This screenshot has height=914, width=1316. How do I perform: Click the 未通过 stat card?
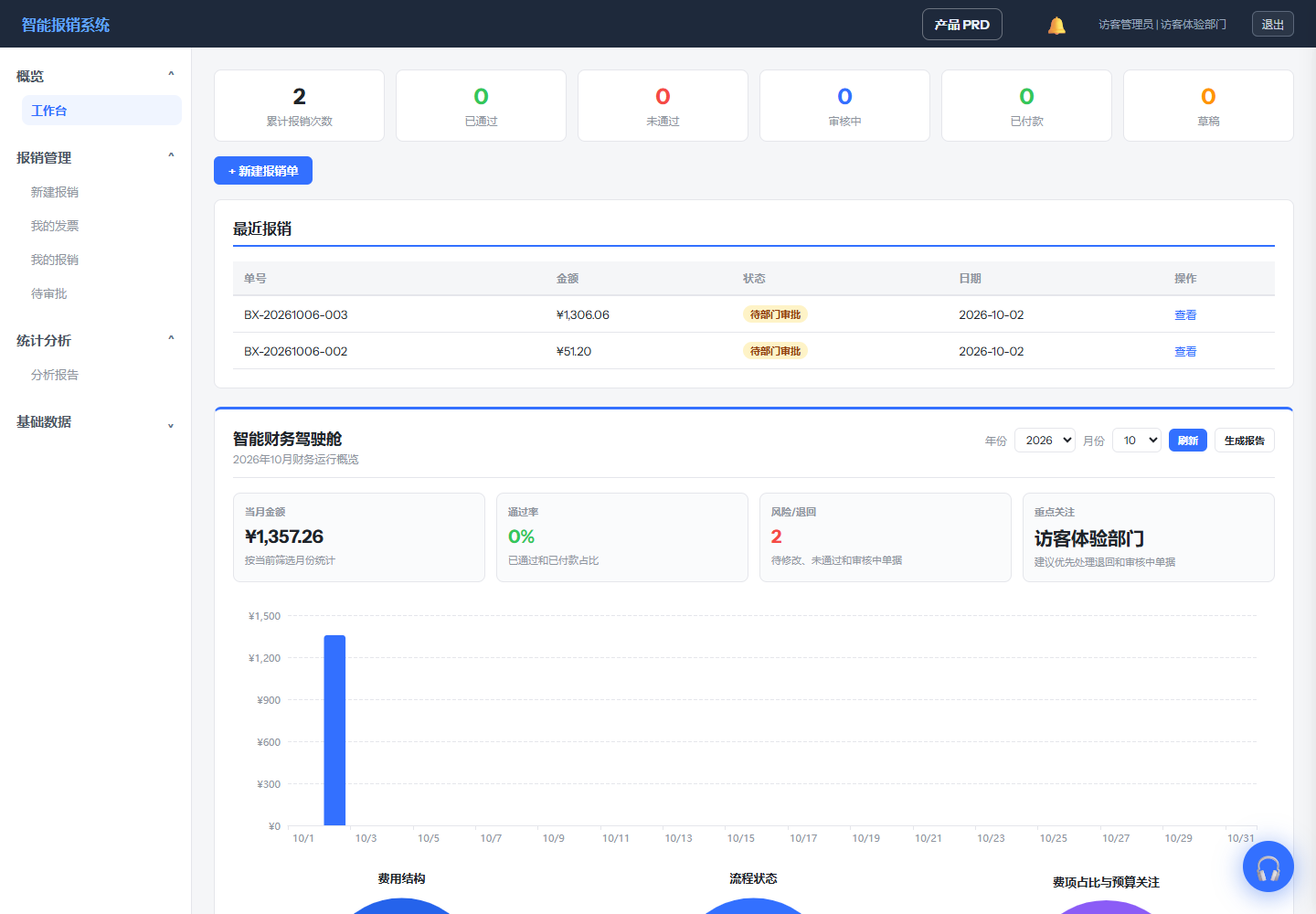pos(663,106)
